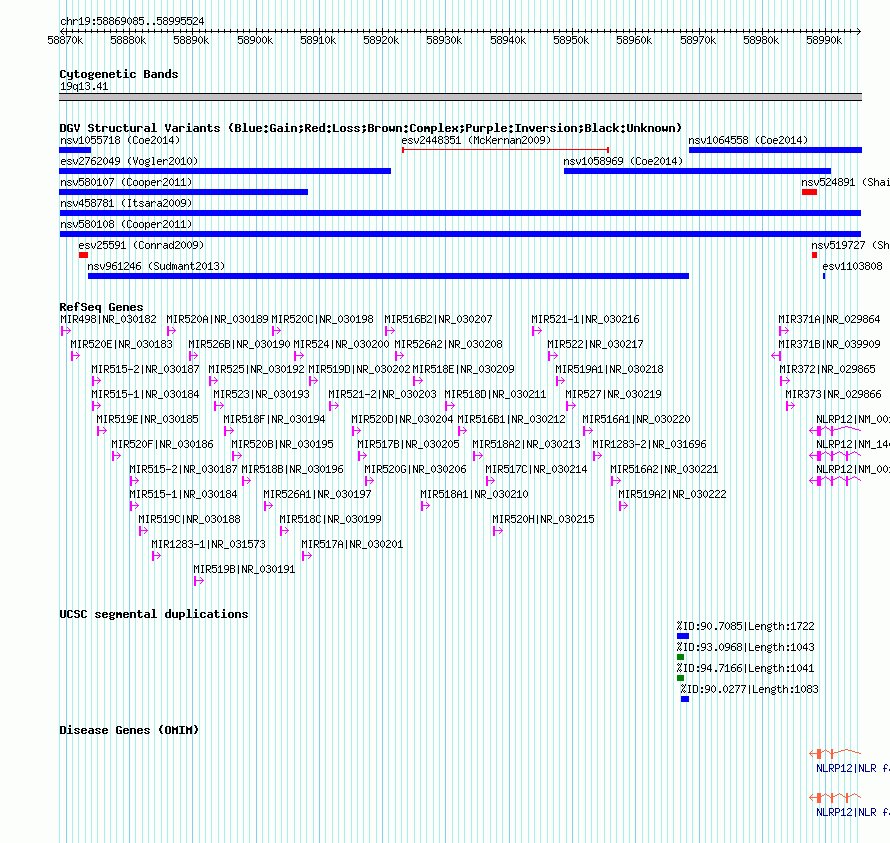Screen dimensions: 890x843
Task: Select the MIR518A1 gene arrow marker
Action: [x=426, y=506]
